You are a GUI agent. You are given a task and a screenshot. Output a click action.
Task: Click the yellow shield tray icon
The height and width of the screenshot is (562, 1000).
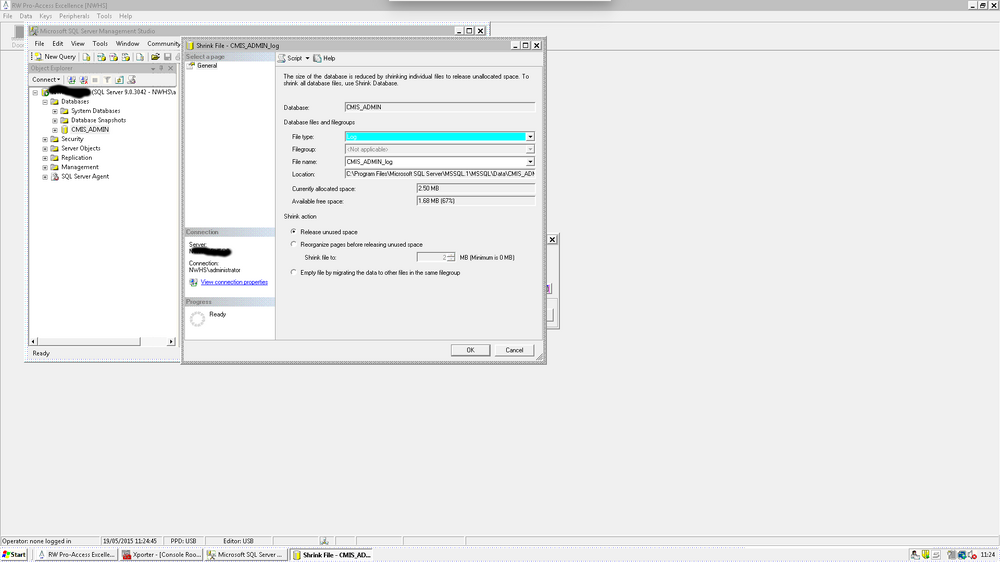point(925,555)
